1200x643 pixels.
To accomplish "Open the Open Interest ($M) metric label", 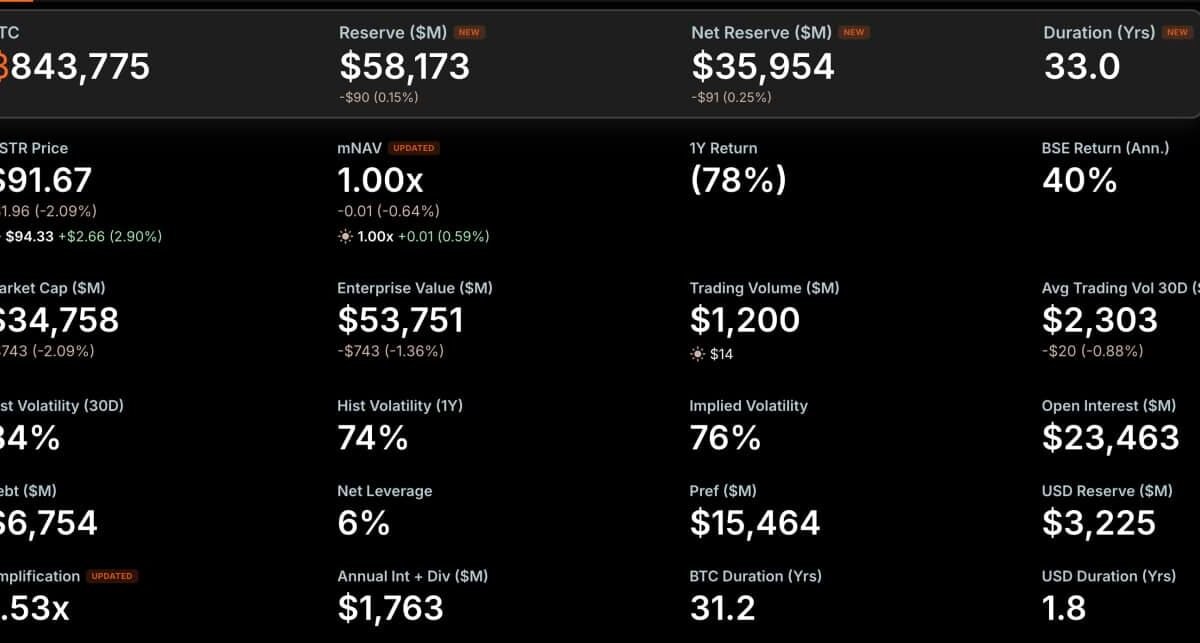I will 1109,406.
